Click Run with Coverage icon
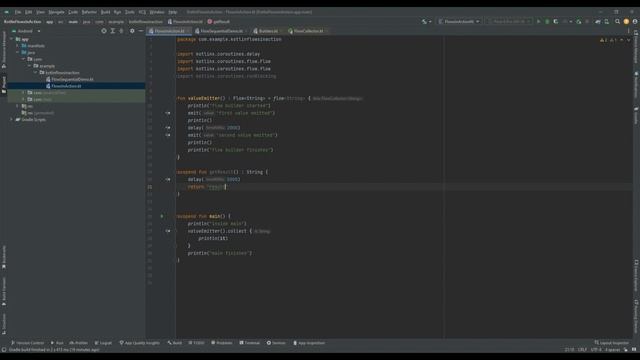This screenshot has width=640, height=360. pos(556,22)
